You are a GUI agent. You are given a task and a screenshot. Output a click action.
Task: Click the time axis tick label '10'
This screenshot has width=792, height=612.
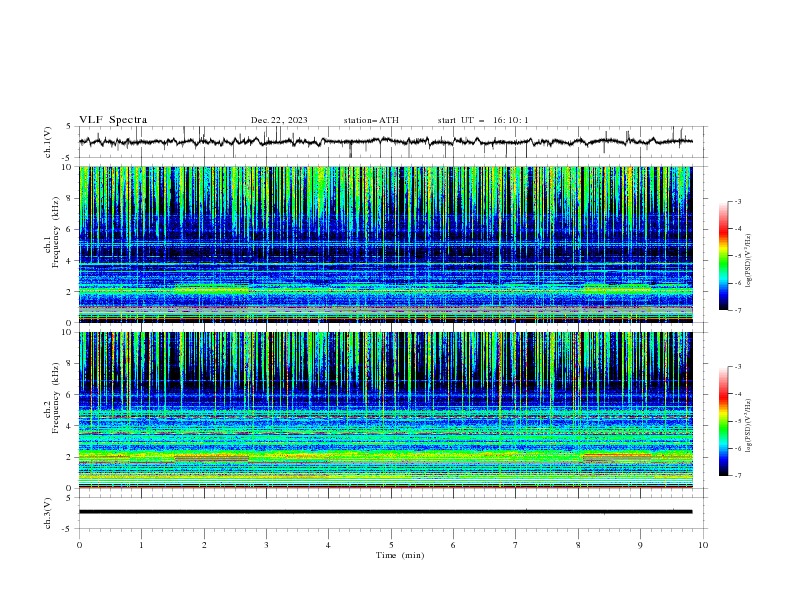pyautogui.click(x=703, y=545)
